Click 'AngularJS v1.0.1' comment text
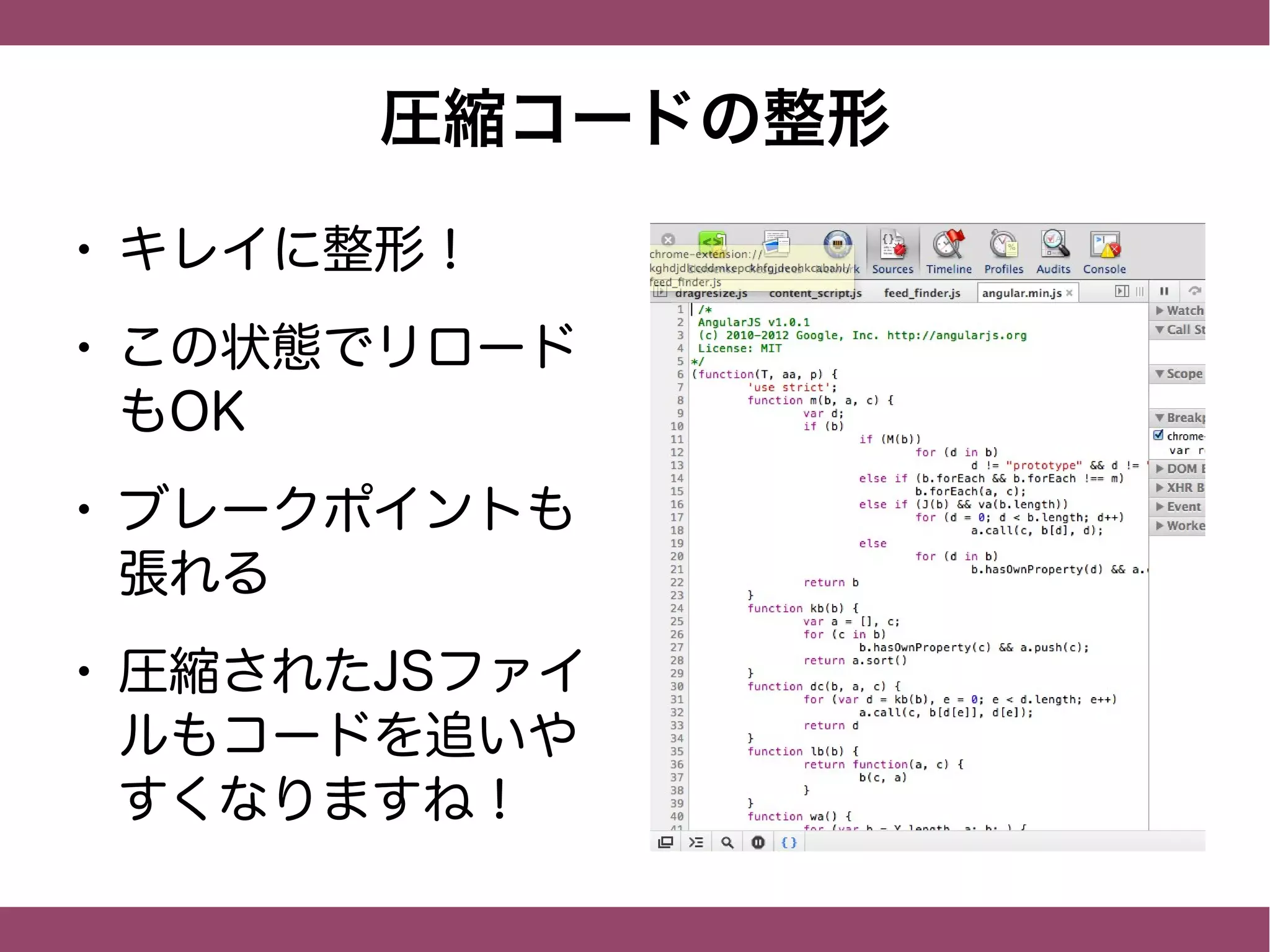The height and width of the screenshot is (952, 1270). (x=754, y=322)
